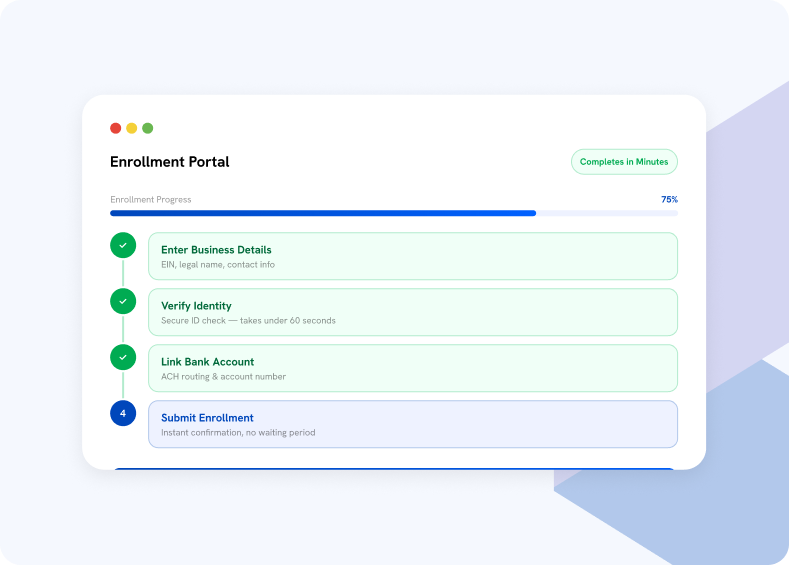Viewport: 789px width, 565px height.
Task: Click the green checkmark beside Link Bank Account
Action: pos(123,357)
